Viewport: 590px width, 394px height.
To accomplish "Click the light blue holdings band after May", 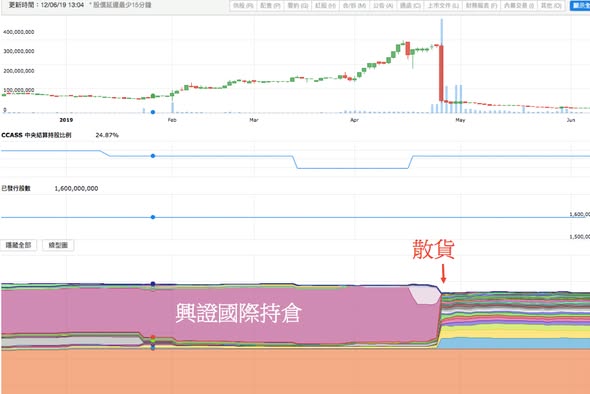I will [x=515, y=343].
